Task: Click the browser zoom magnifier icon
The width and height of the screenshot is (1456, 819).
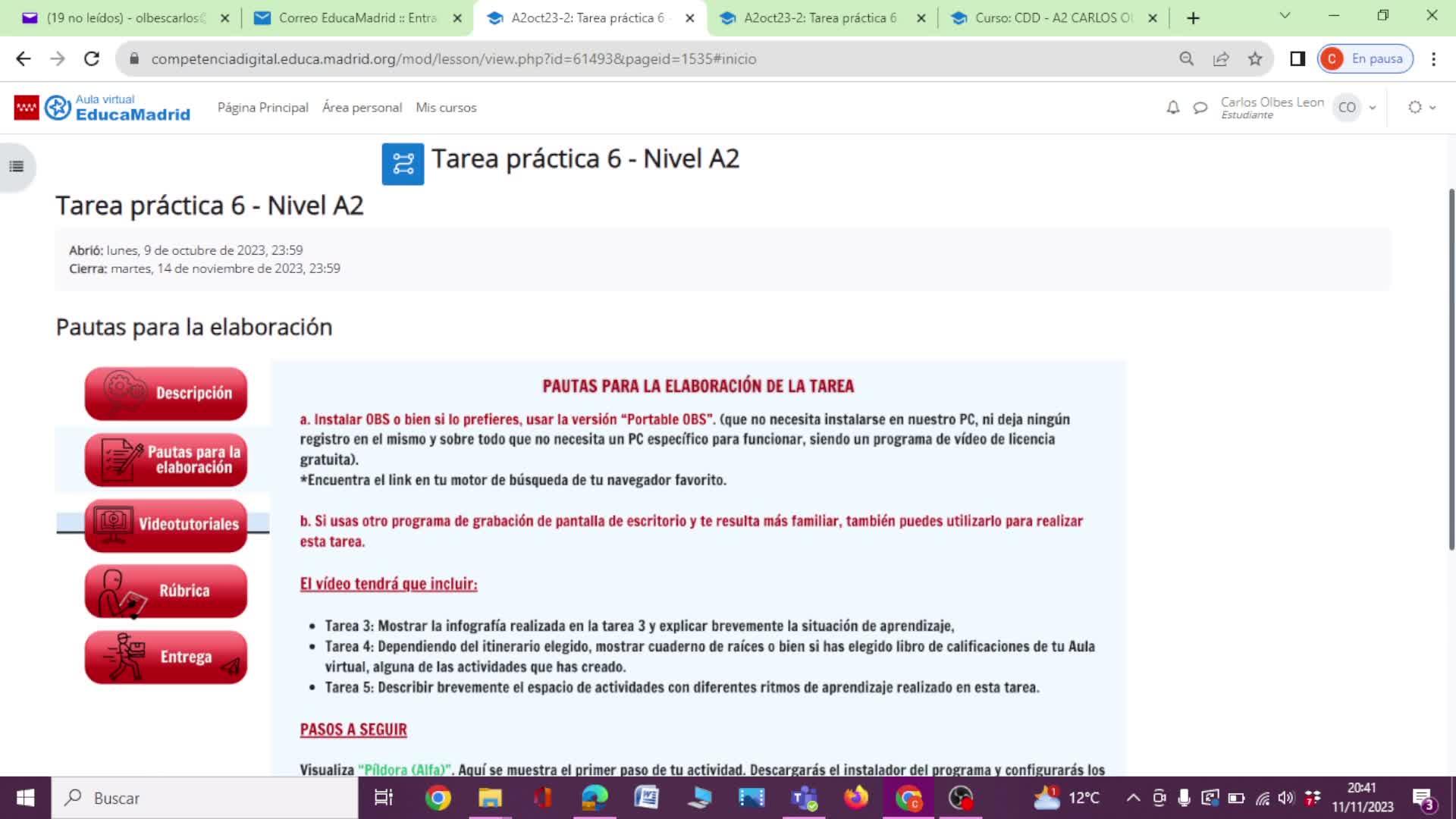Action: [x=1187, y=59]
